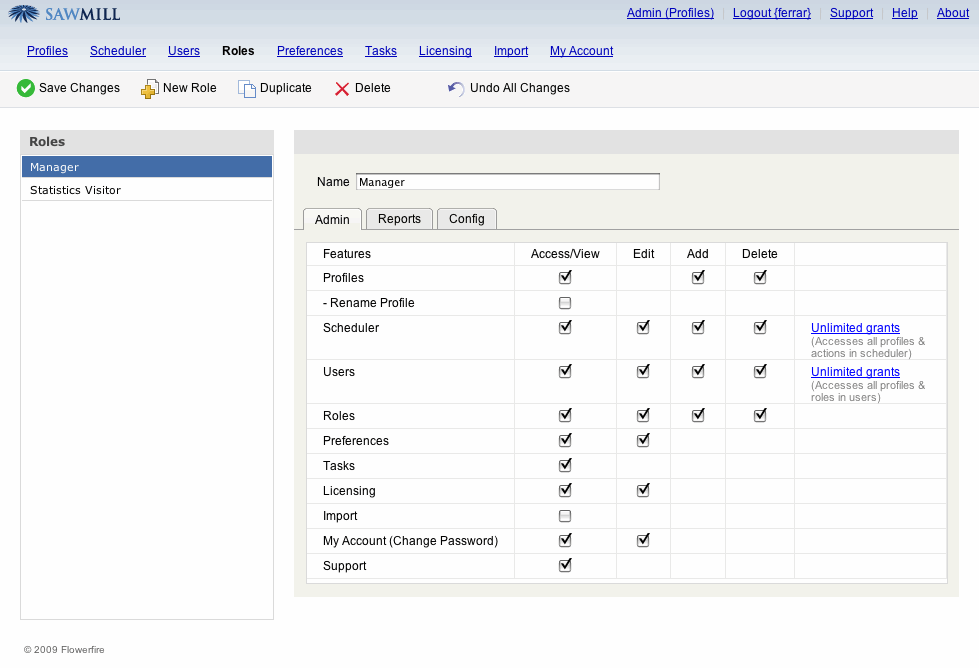Image resolution: width=979 pixels, height=668 pixels.
Task: Open Unlimited grants link for Scheduler
Action: tap(855, 328)
